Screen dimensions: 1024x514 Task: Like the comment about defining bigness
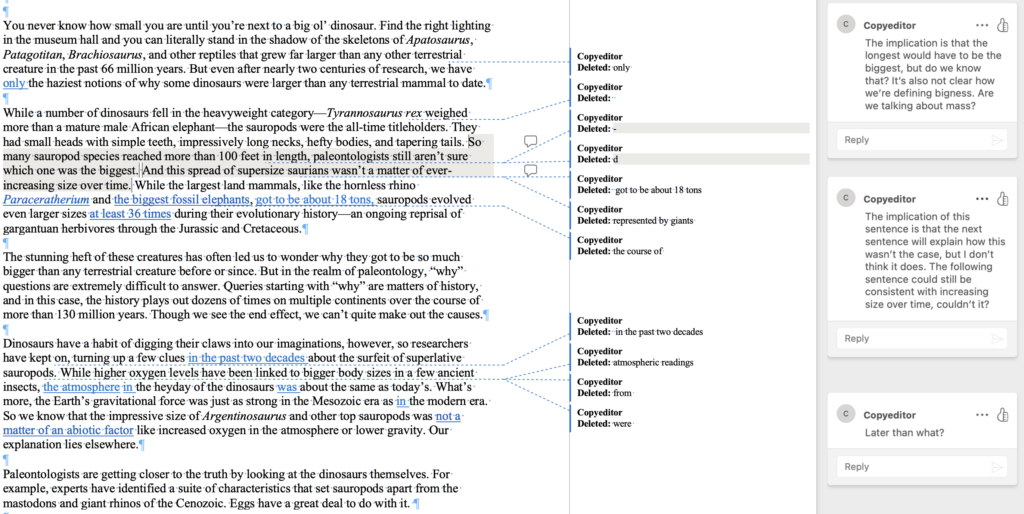[1002, 26]
